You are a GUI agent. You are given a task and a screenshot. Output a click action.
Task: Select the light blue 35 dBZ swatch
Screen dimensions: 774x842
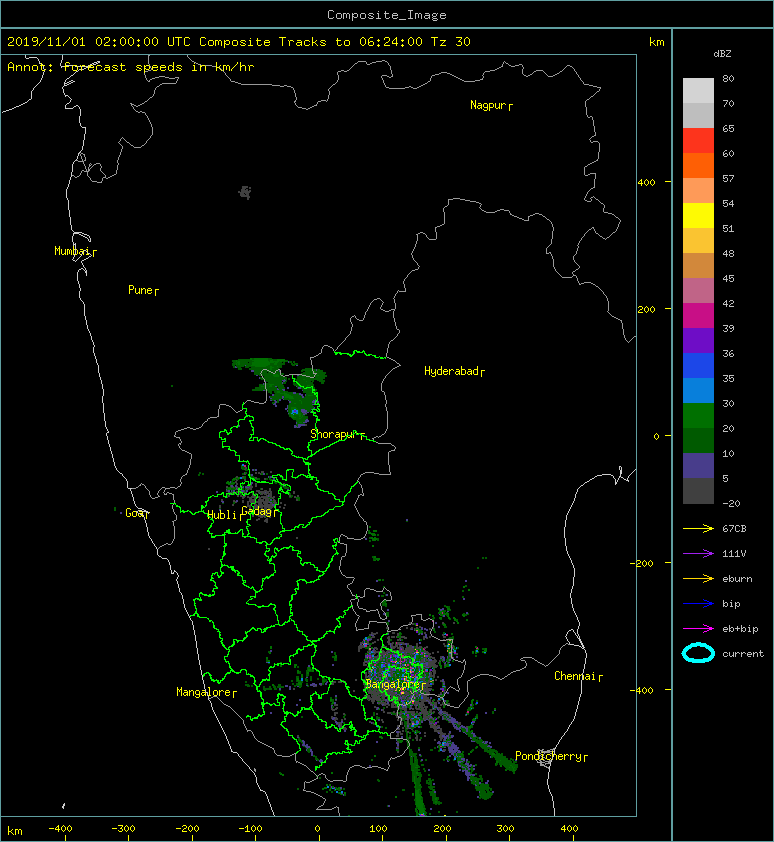(x=698, y=390)
